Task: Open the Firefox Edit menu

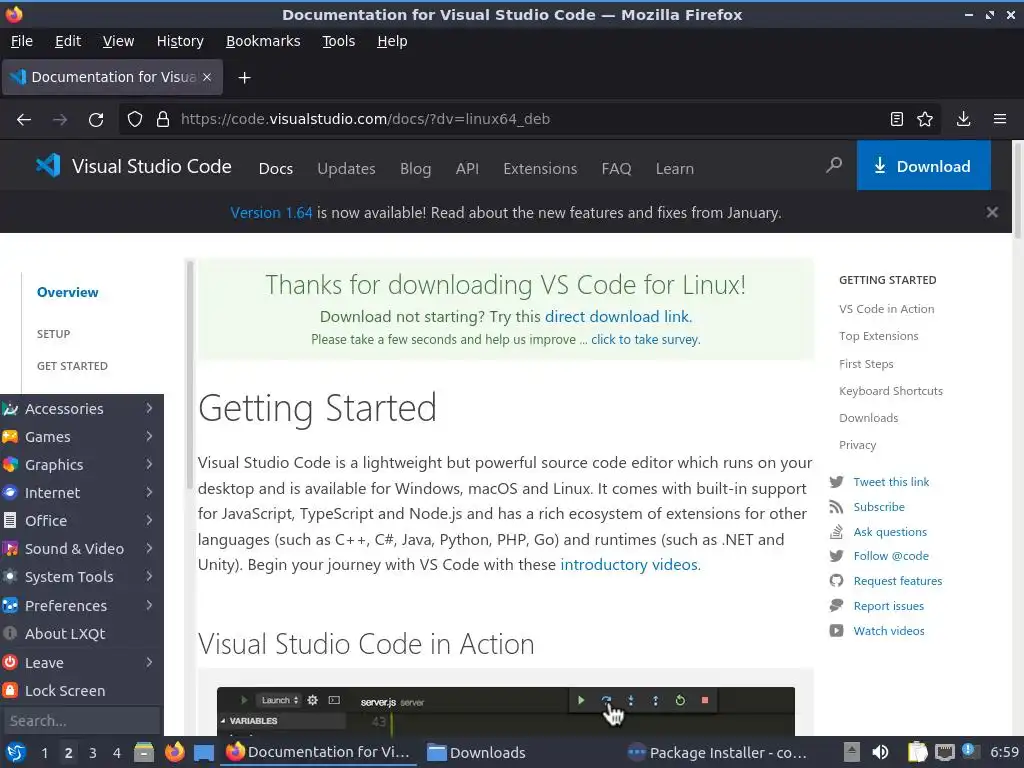Action: [x=68, y=41]
